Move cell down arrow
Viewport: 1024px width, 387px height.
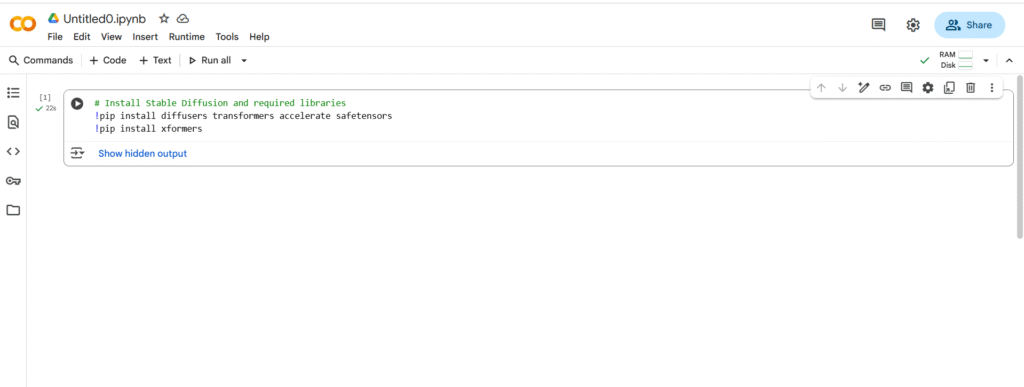click(x=842, y=87)
